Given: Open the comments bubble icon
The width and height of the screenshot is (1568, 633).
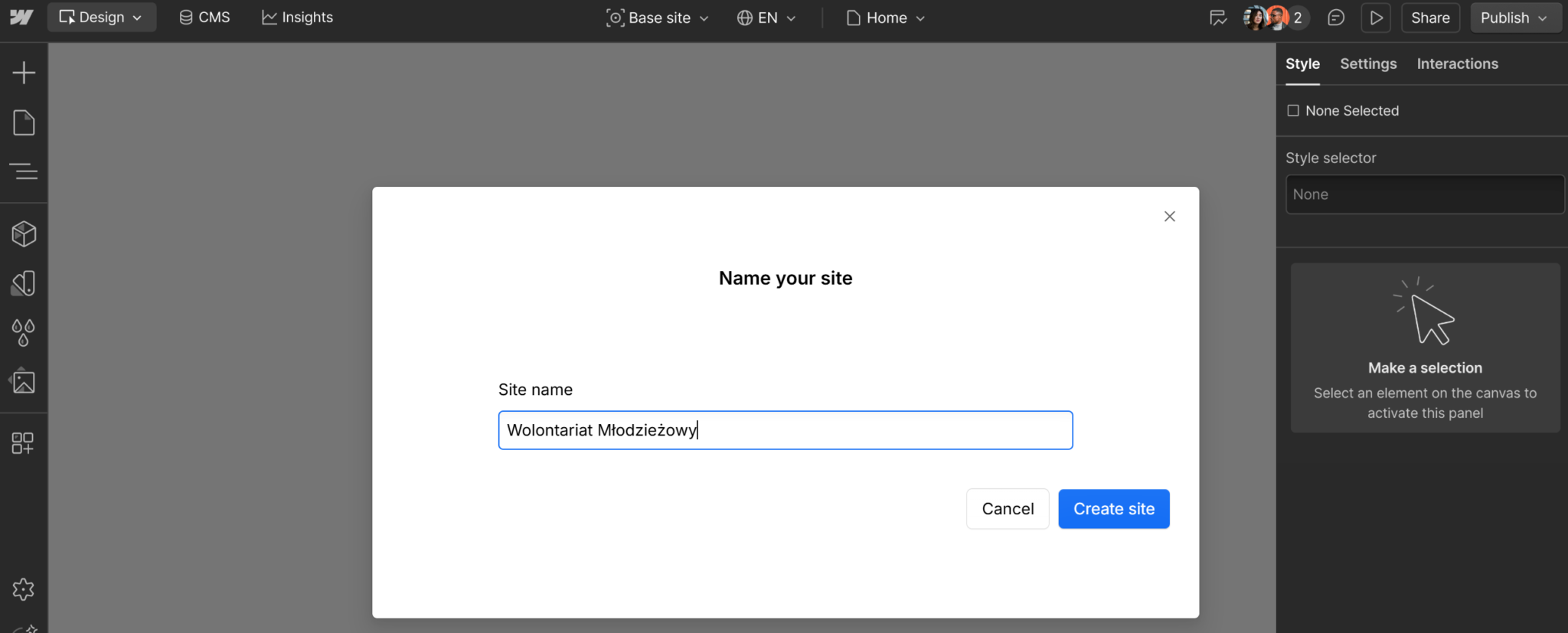Looking at the screenshot, I should coord(1336,18).
